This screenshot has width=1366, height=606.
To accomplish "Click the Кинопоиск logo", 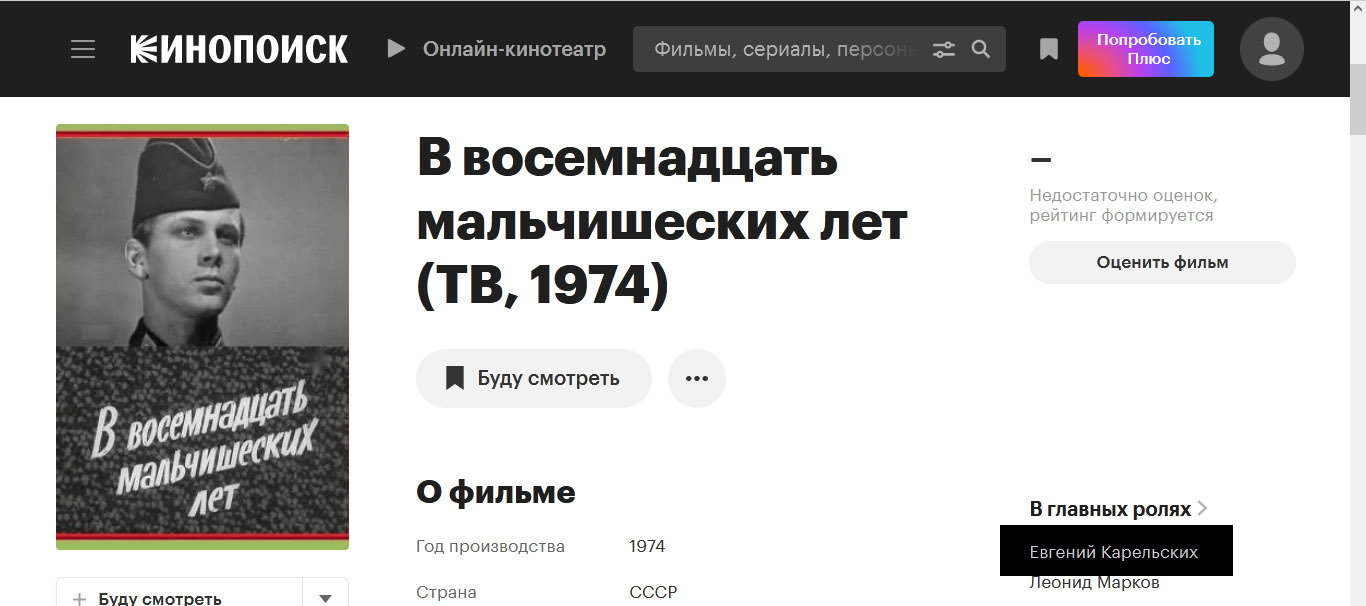I will pyautogui.click(x=239, y=49).
